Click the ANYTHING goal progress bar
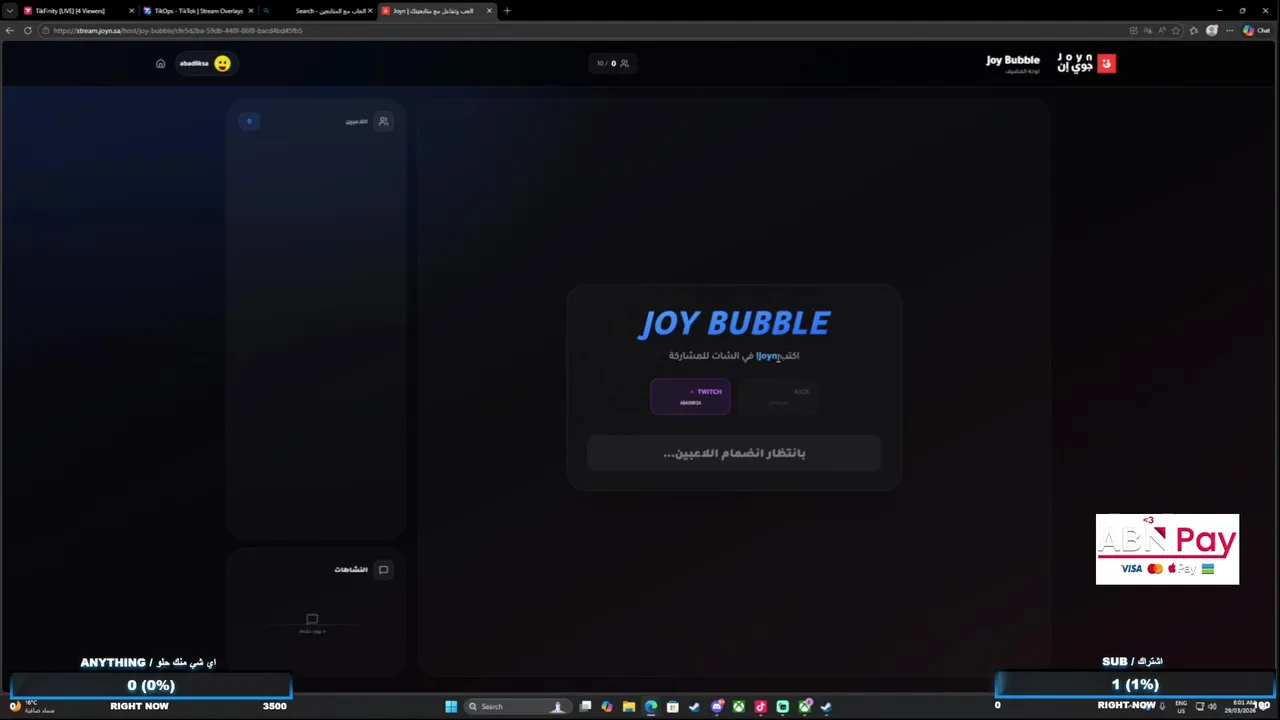Screen dimensions: 1280x720 (x=151, y=685)
